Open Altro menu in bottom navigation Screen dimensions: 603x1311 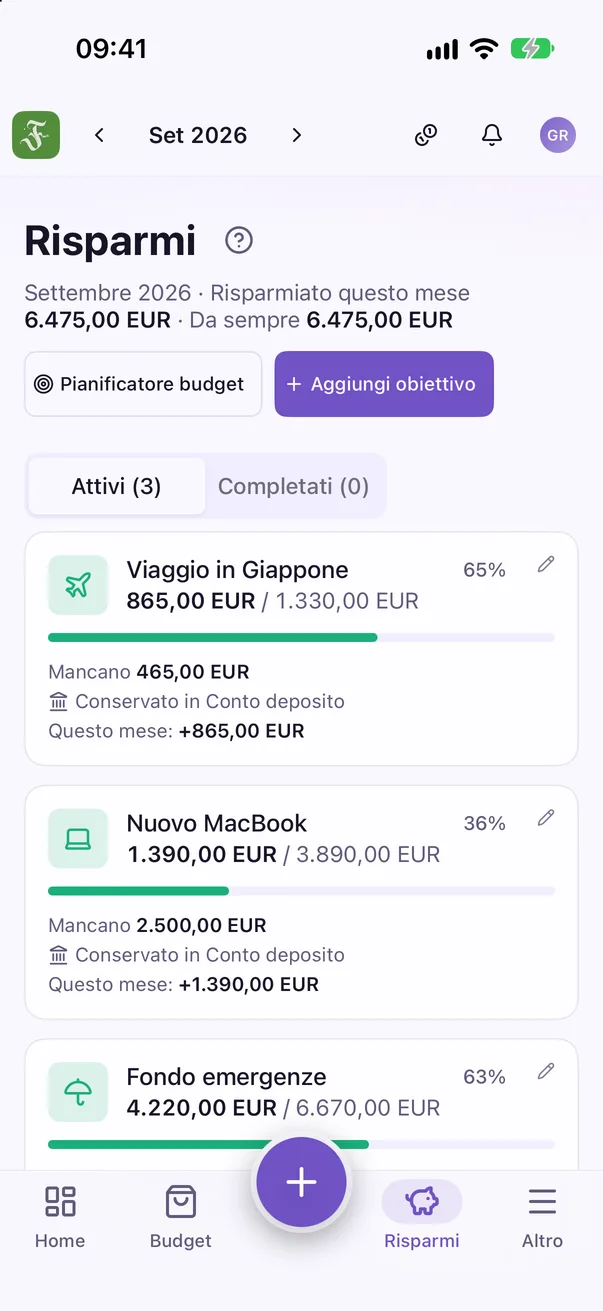click(542, 1216)
